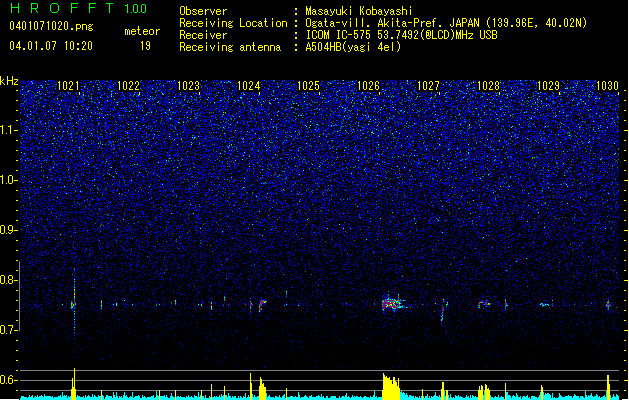Click the 1025 time axis marker
The height and width of the screenshot is (400, 629).
pyautogui.click(x=308, y=85)
